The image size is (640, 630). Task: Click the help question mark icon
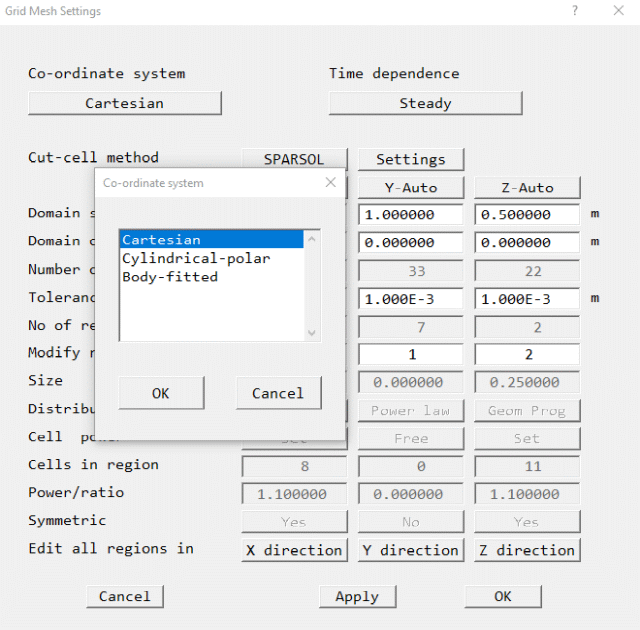coord(574,11)
